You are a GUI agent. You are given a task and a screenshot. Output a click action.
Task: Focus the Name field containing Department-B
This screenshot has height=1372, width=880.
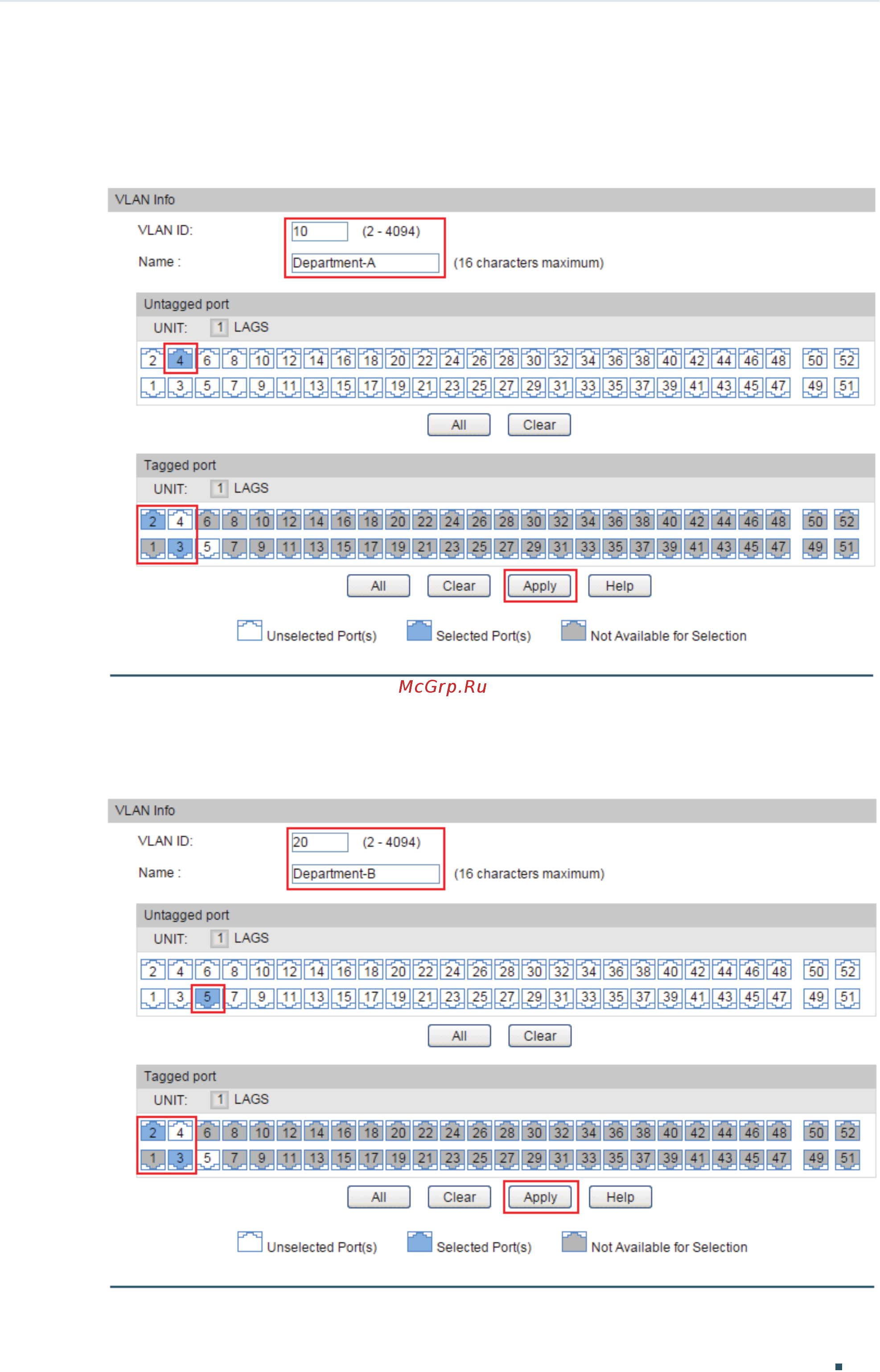click(x=365, y=873)
